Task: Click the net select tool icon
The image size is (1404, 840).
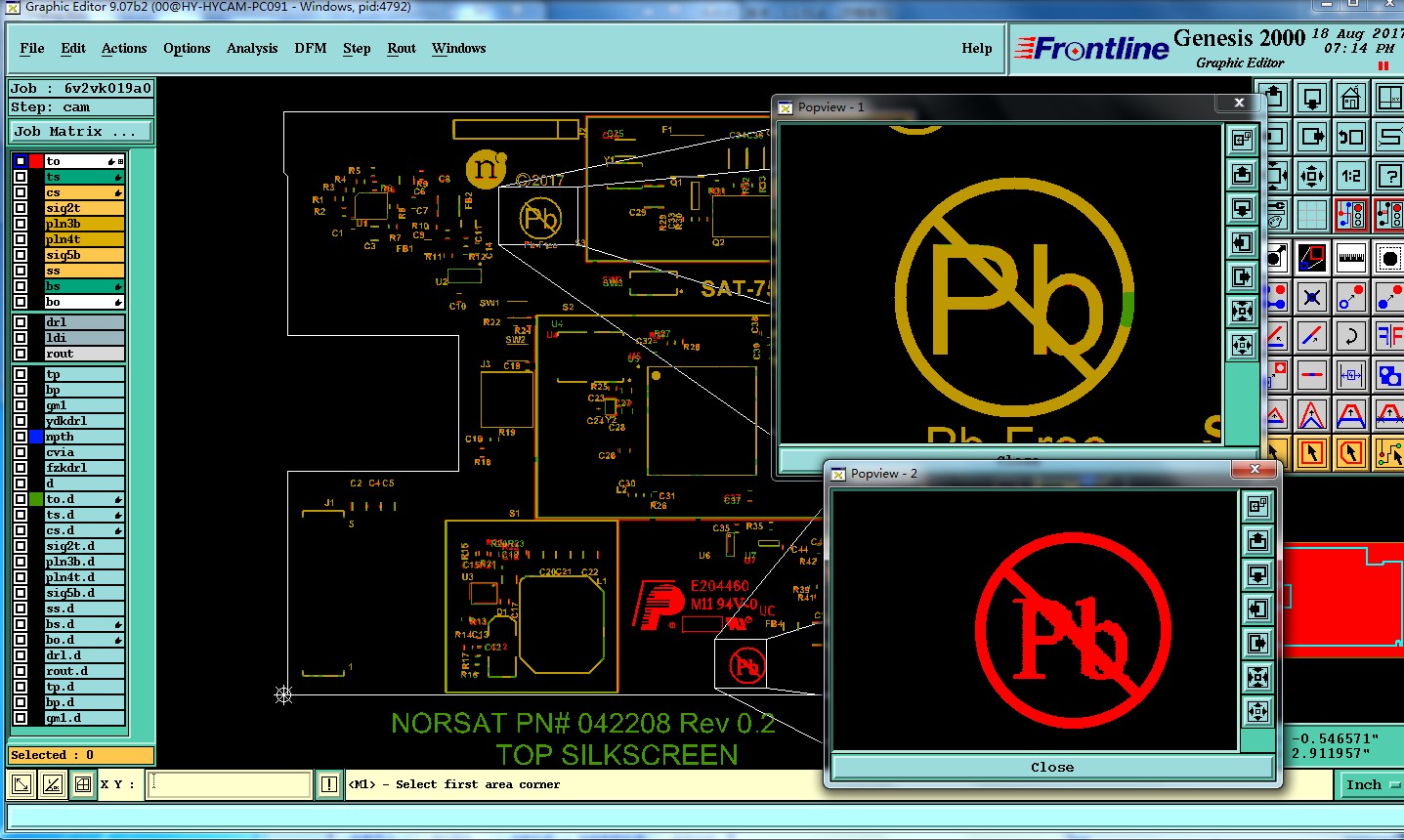Action: coord(1390,453)
